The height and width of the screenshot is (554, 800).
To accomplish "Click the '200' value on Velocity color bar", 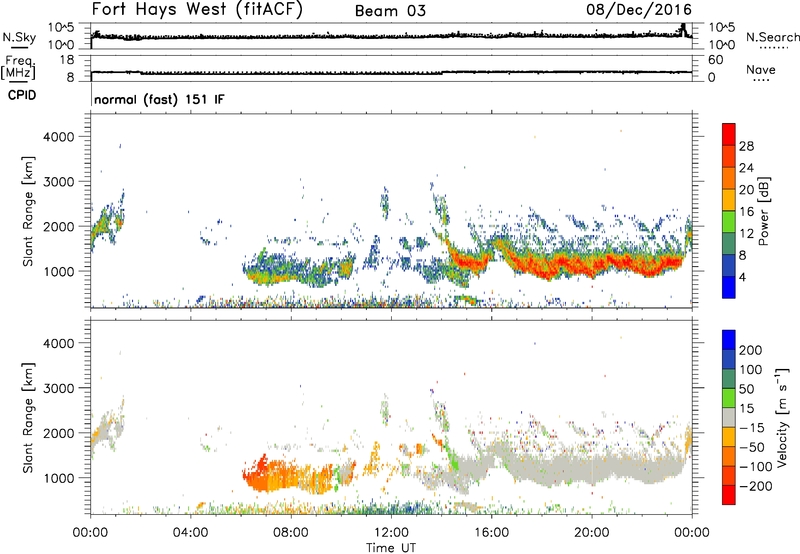I will [x=751, y=350].
